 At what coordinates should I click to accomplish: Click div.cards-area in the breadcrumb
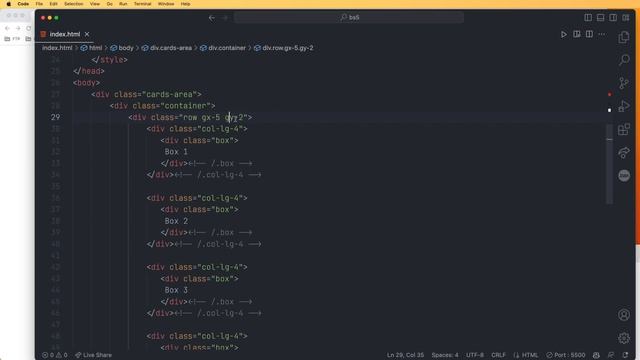(x=171, y=48)
